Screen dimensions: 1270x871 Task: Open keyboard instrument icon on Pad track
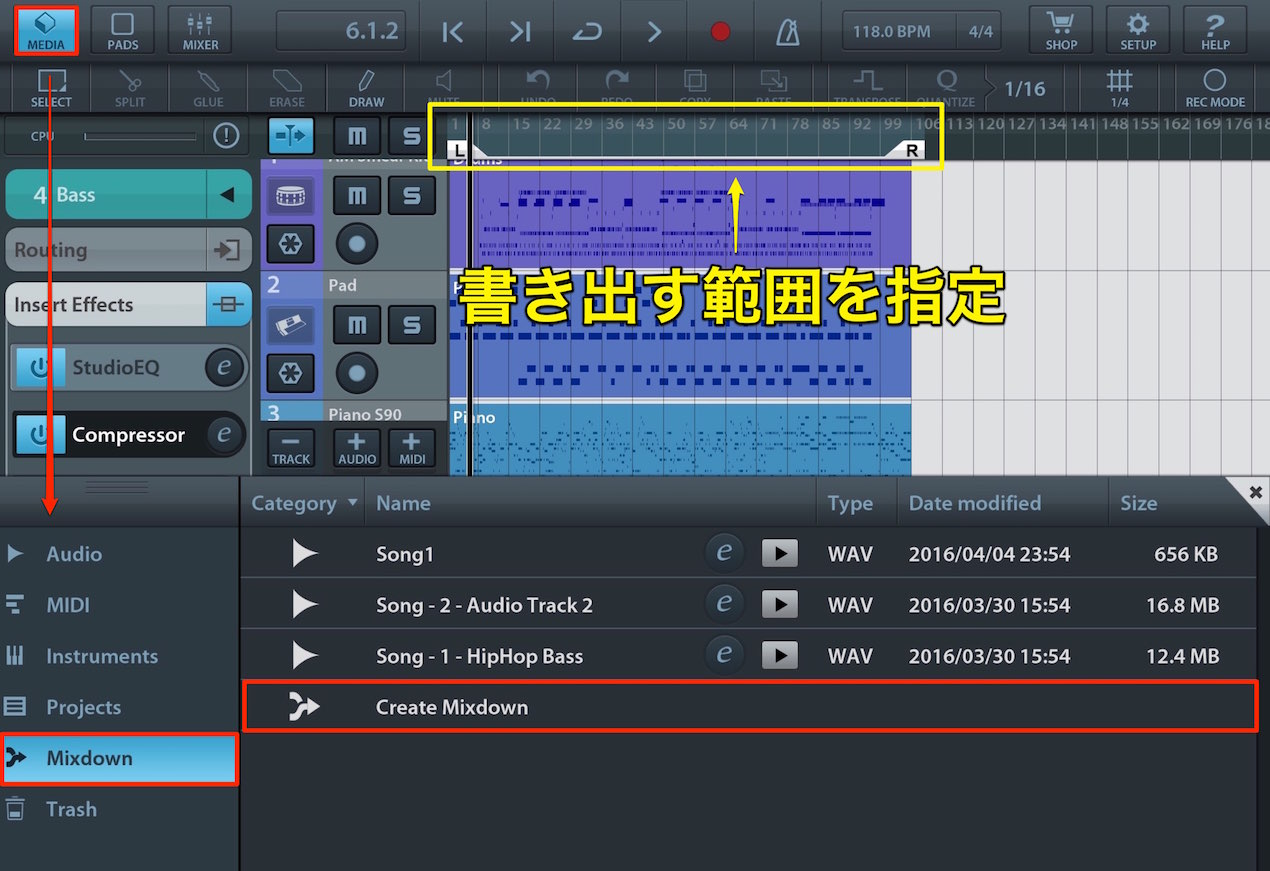click(290, 325)
